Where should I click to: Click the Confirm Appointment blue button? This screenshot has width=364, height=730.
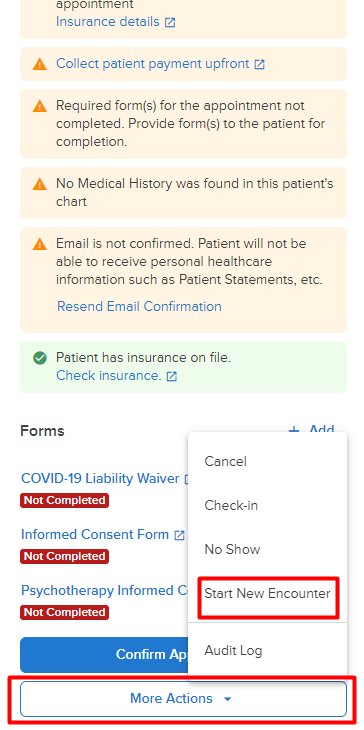(104, 655)
